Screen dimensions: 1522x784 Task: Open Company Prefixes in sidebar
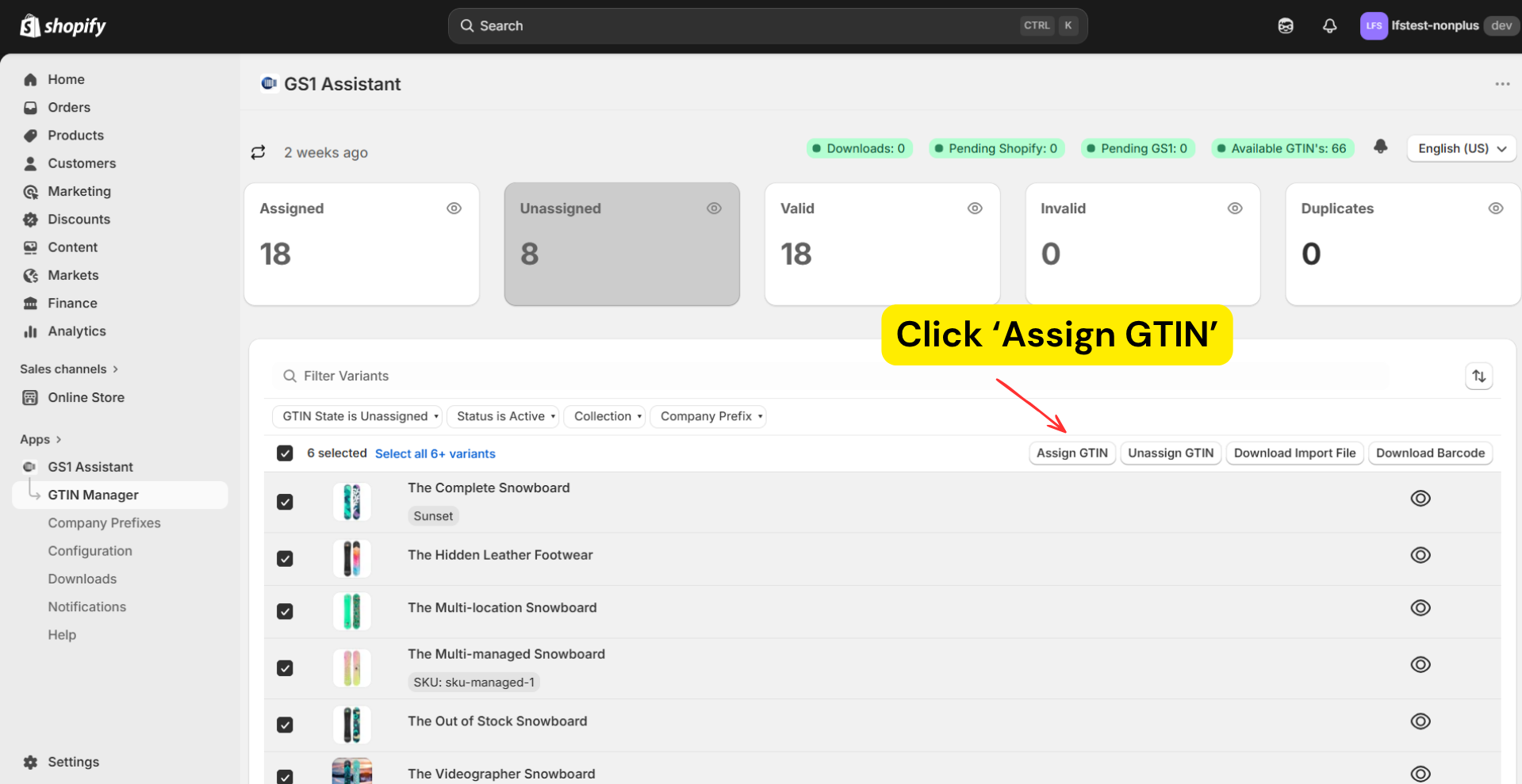(x=104, y=523)
